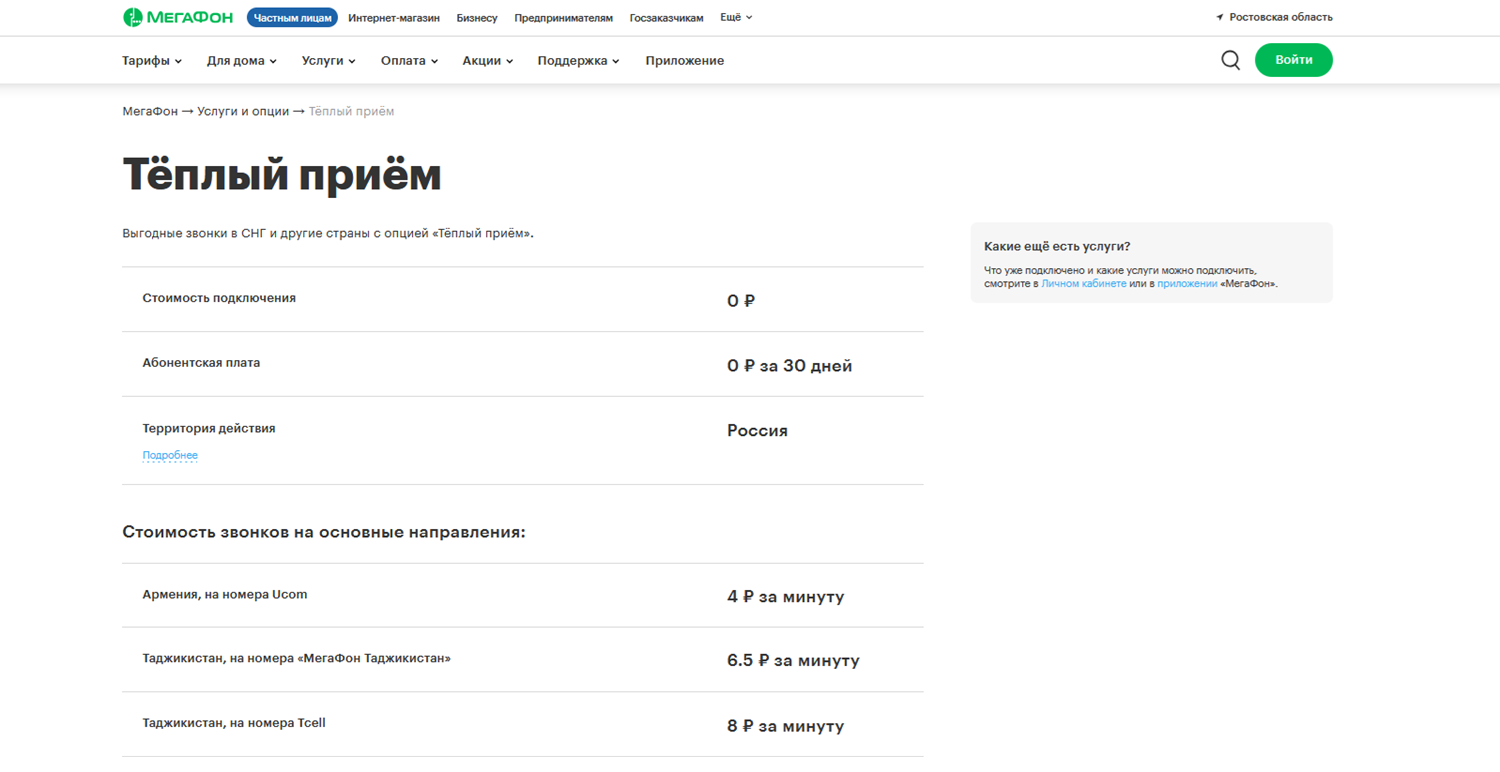Click the 6.5 ₽ за минуту price
The width and height of the screenshot is (1500, 772).
(793, 661)
